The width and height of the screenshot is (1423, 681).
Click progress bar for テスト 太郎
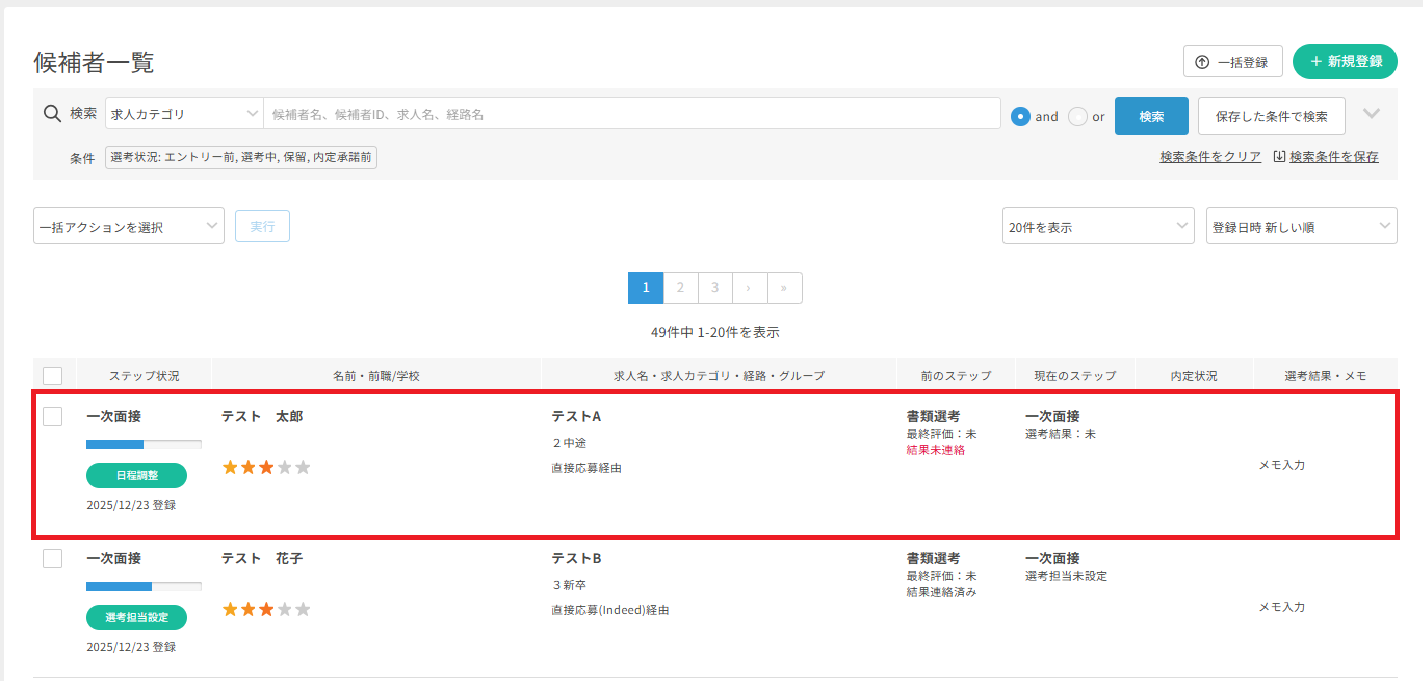(x=144, y=444)
